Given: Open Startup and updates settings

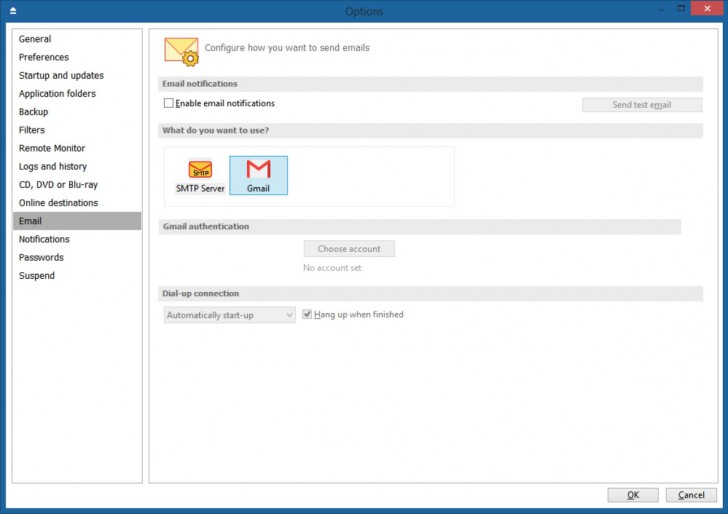Looking at the screenshot, I should pos(77,75).
